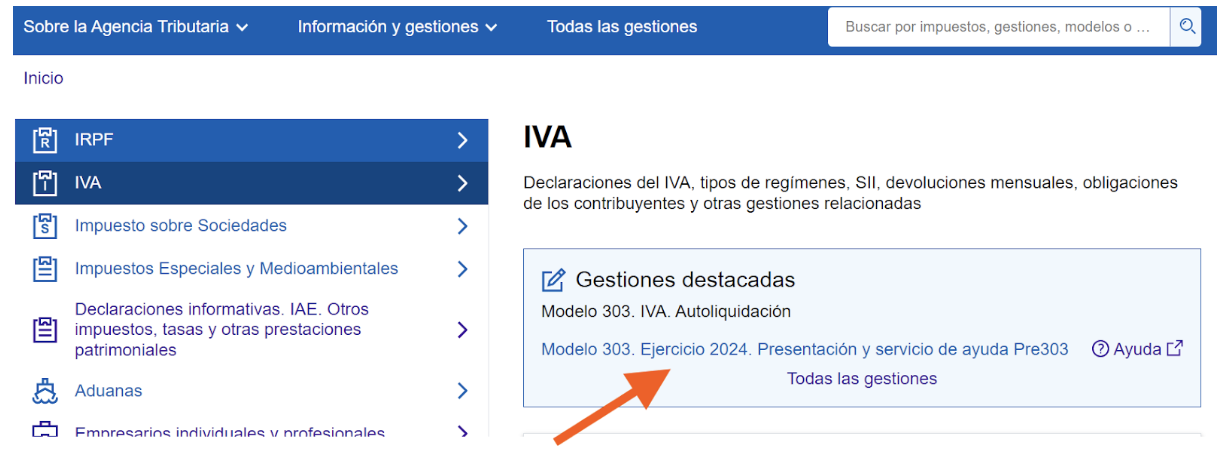This screenshot has height=460, width=1222.
Task: Select IVA in the sidebar menu
Action: 252,183
